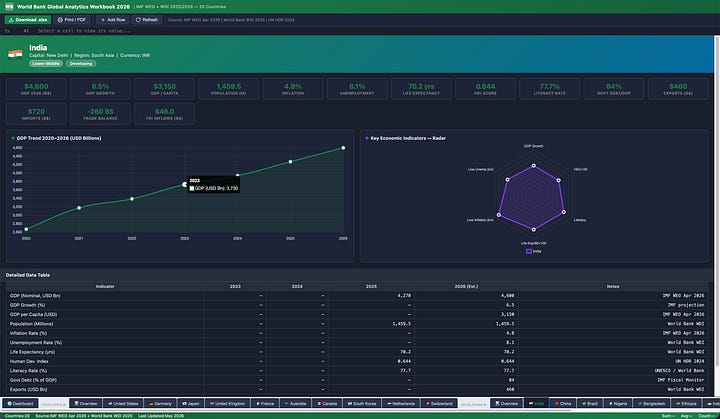Click the 77.7% Literacy Rate card
This screenshot has height=419, width=720.
point(550,89)
